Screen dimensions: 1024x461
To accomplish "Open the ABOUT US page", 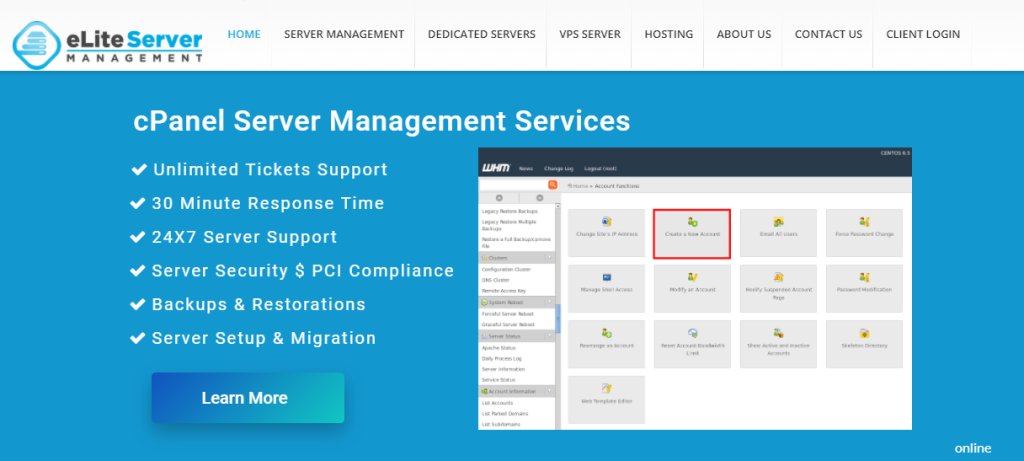I will click(x=744, y=34).
